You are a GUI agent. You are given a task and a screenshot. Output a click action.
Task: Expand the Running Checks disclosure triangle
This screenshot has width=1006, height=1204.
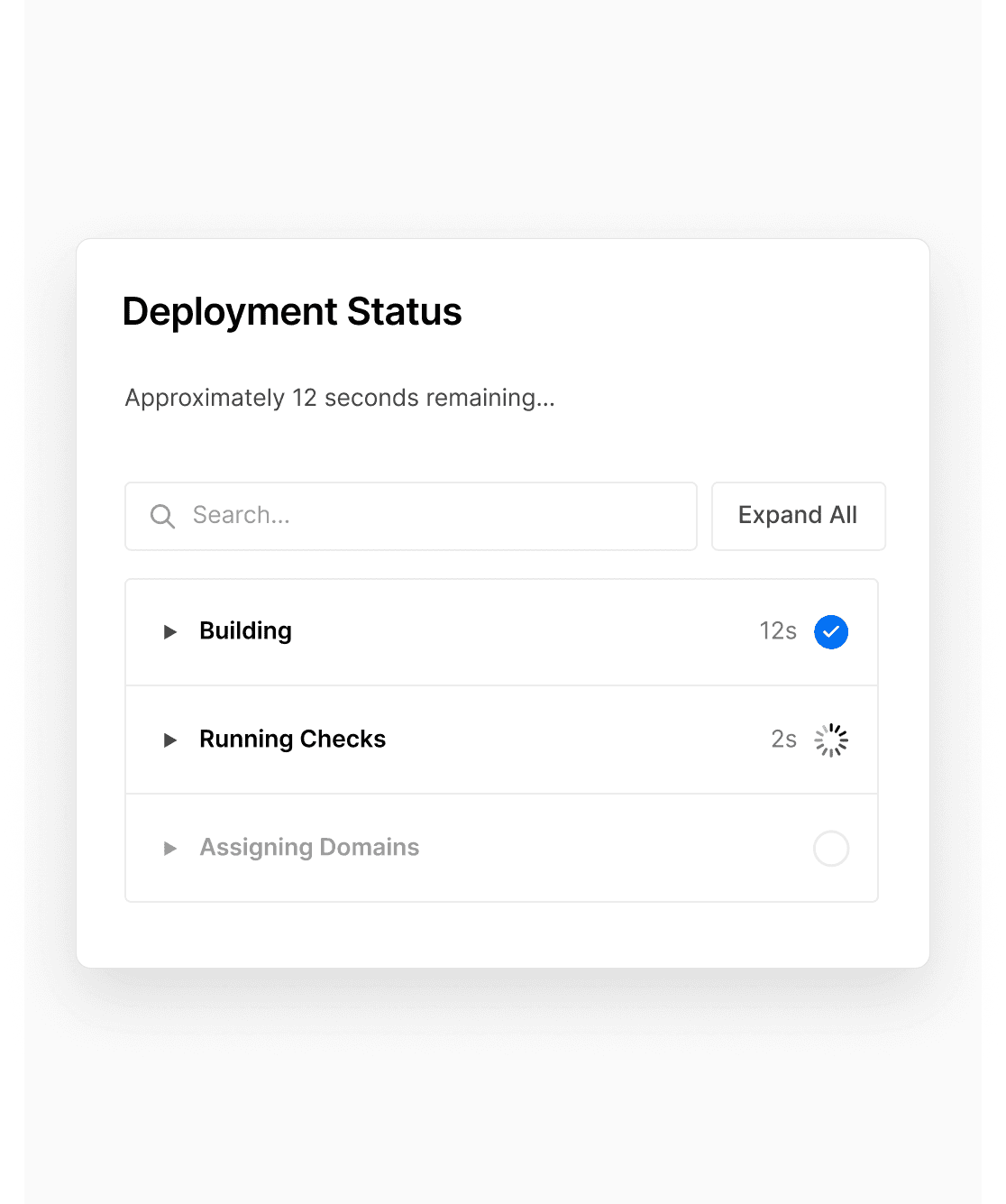click(x=169, y=740)
